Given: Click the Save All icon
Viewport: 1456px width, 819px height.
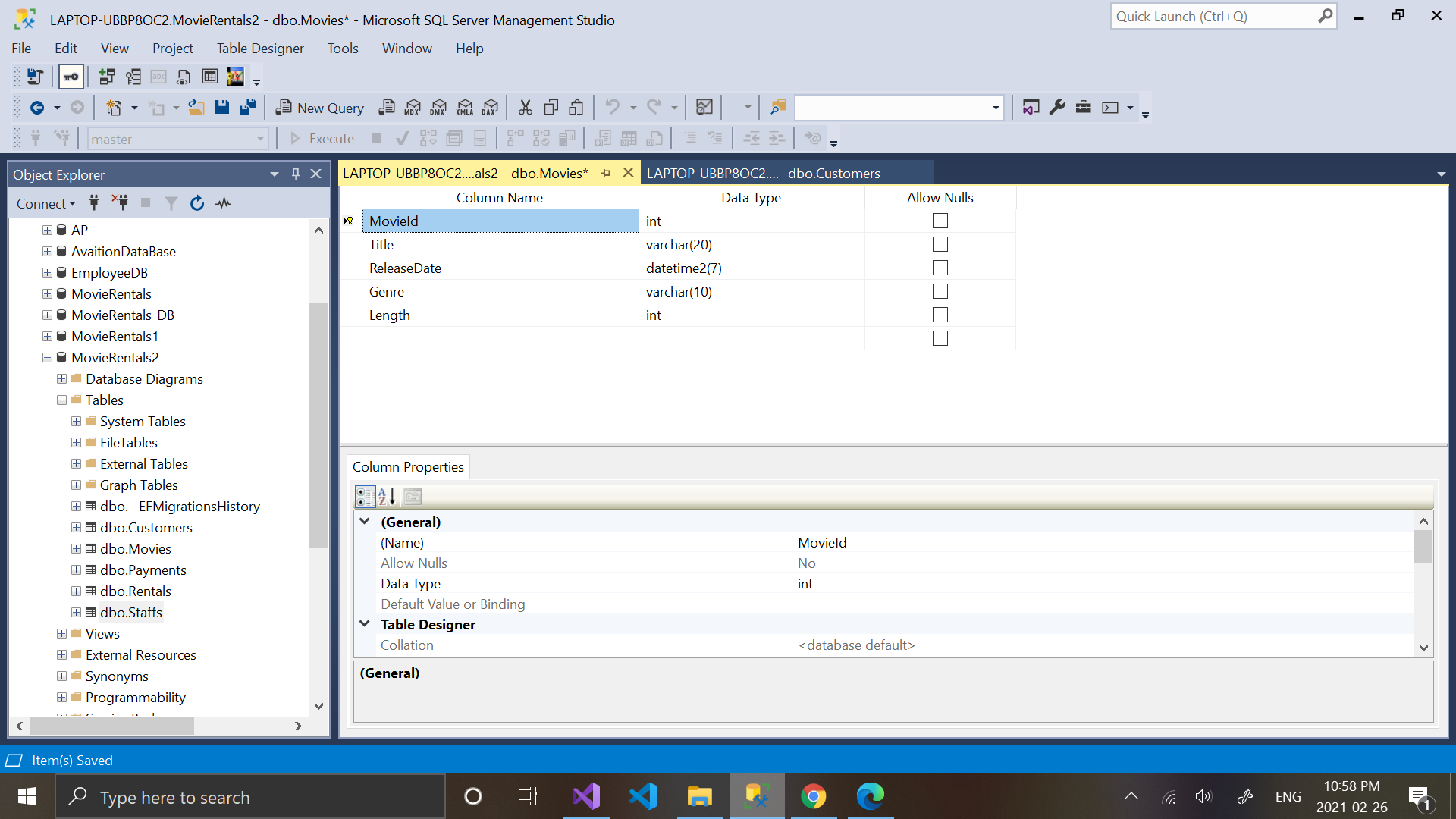Looking at the screenshot, I should [x=247, y=108].
